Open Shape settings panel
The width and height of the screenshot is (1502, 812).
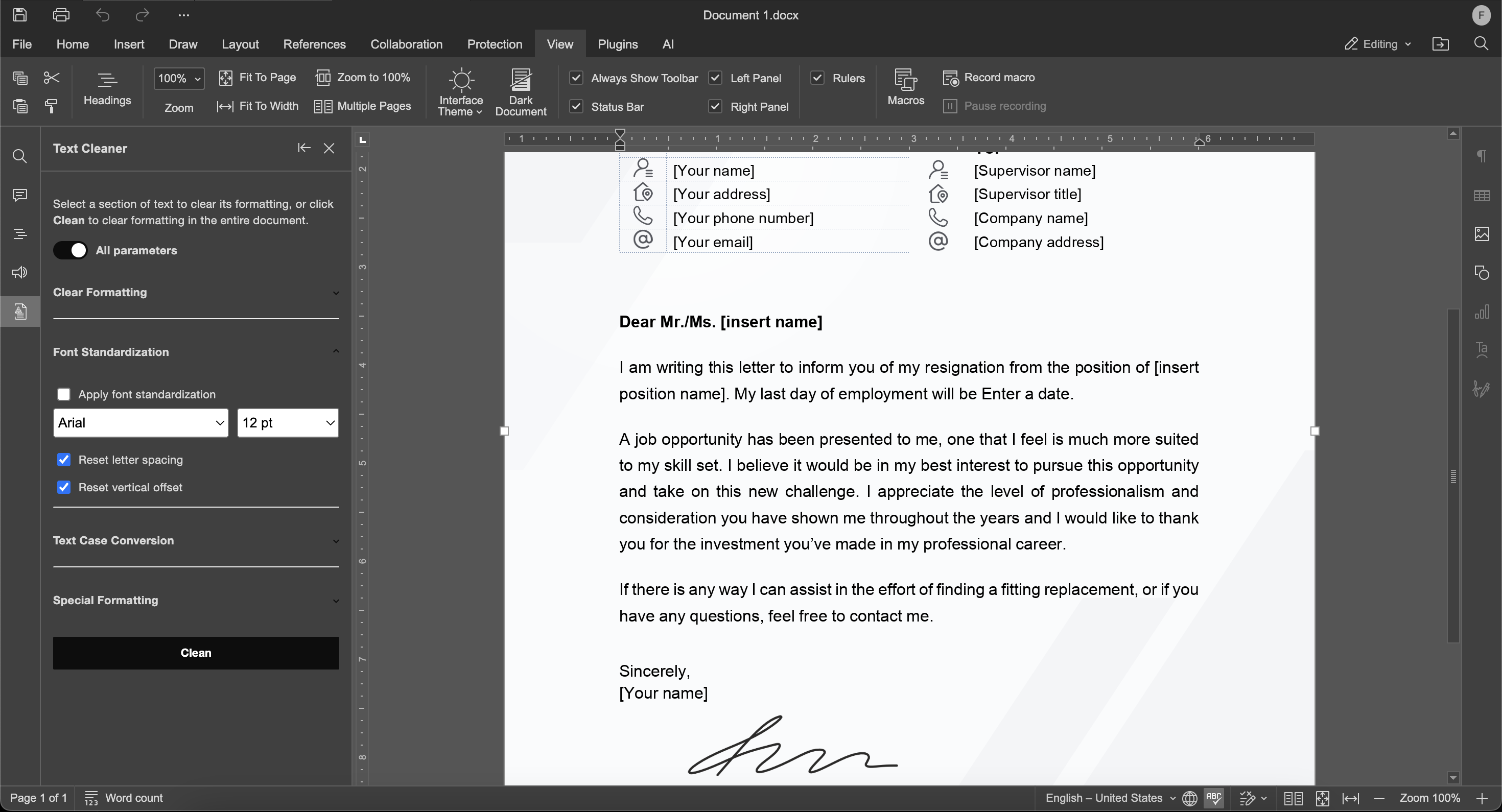pyautogui.click(x=1482, y=272)
